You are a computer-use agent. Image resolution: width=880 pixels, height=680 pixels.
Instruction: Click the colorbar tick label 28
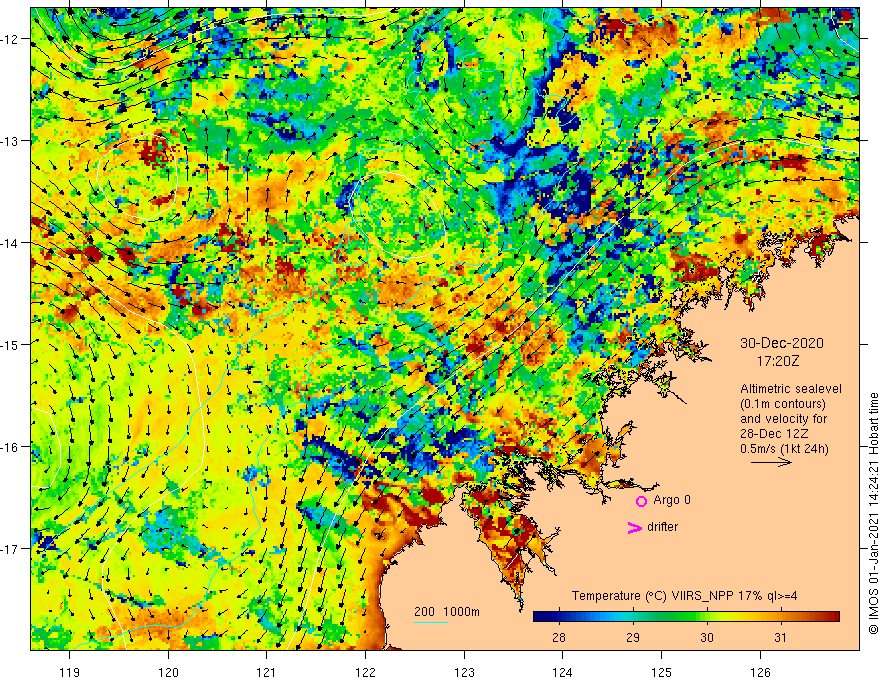(x=558, y=638)
